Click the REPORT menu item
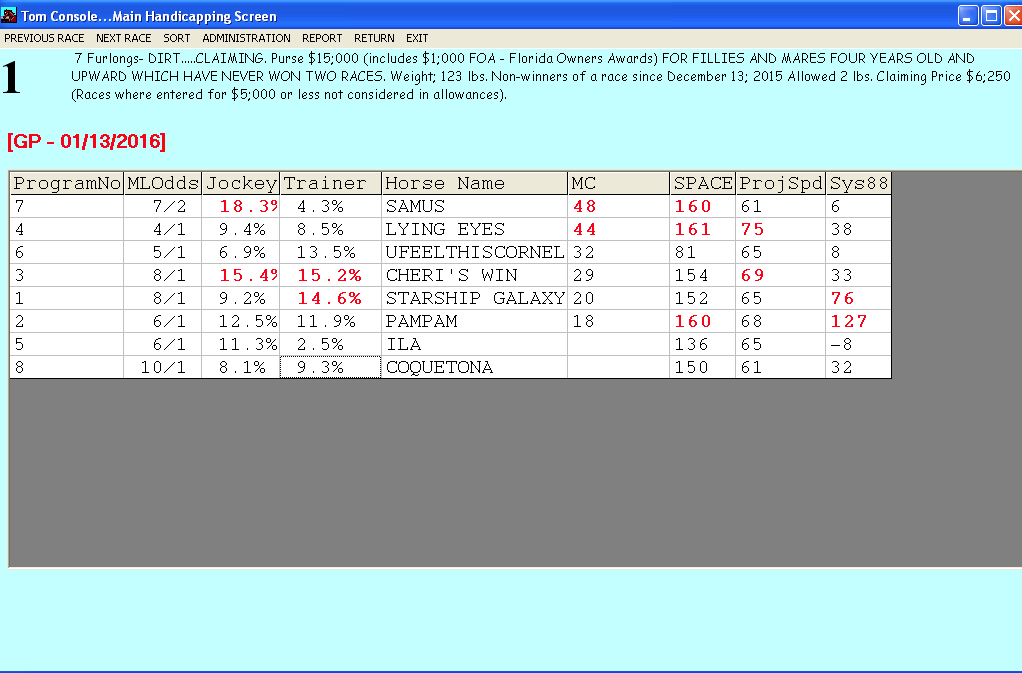 [322, 38]
